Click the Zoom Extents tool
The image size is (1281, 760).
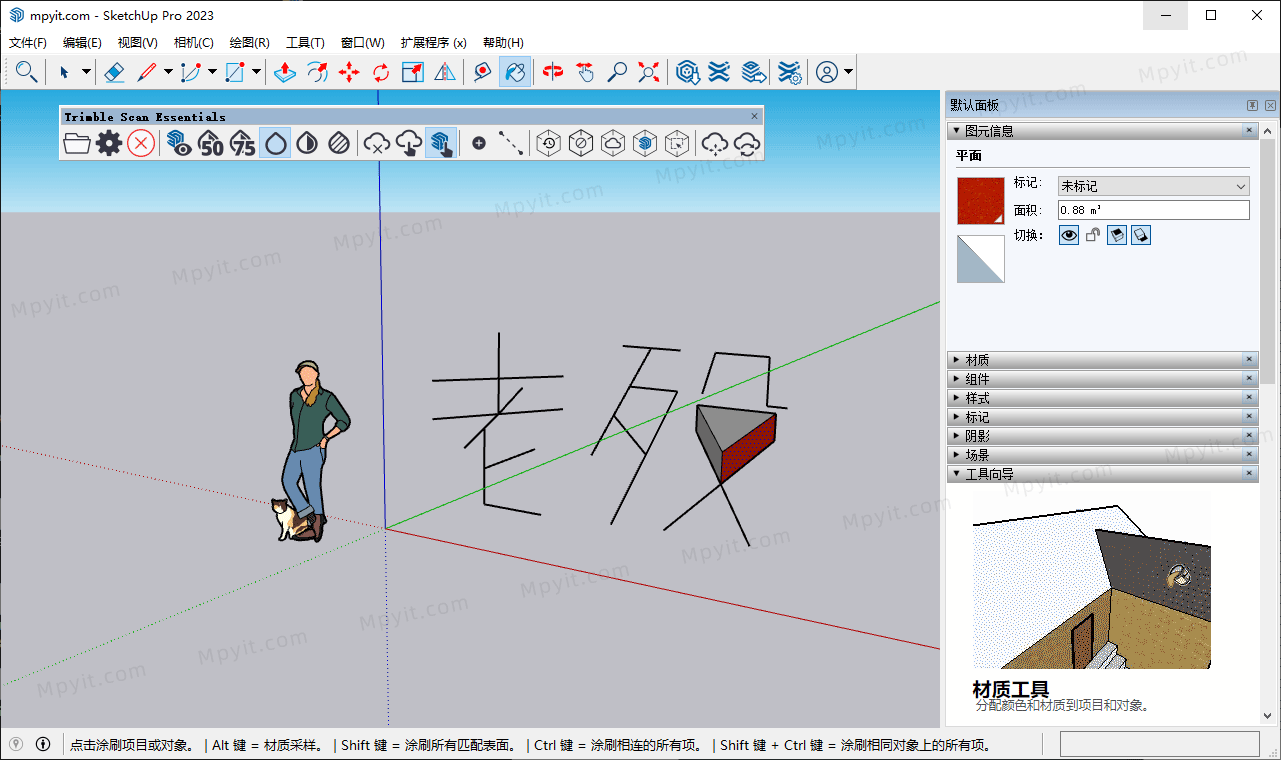[649, 72]
